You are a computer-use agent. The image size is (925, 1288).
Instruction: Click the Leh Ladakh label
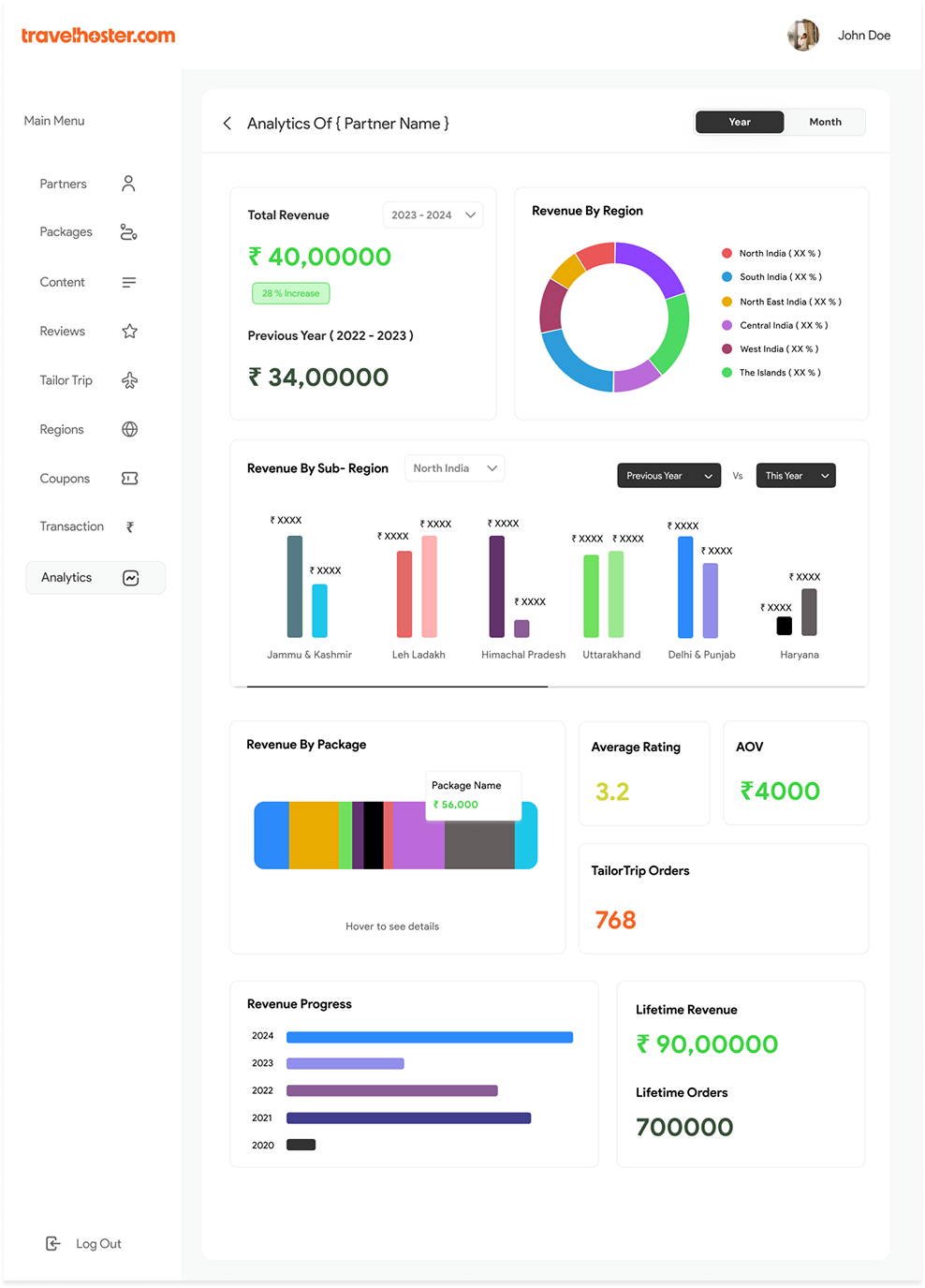pyautogui.click(x=418, y=655)
